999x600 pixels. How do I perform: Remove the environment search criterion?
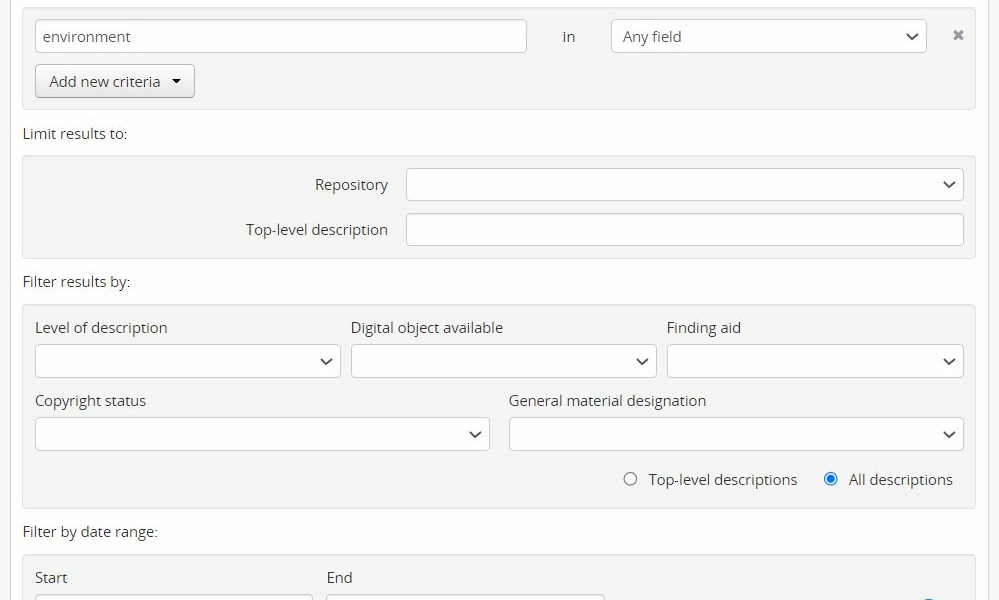958,36
